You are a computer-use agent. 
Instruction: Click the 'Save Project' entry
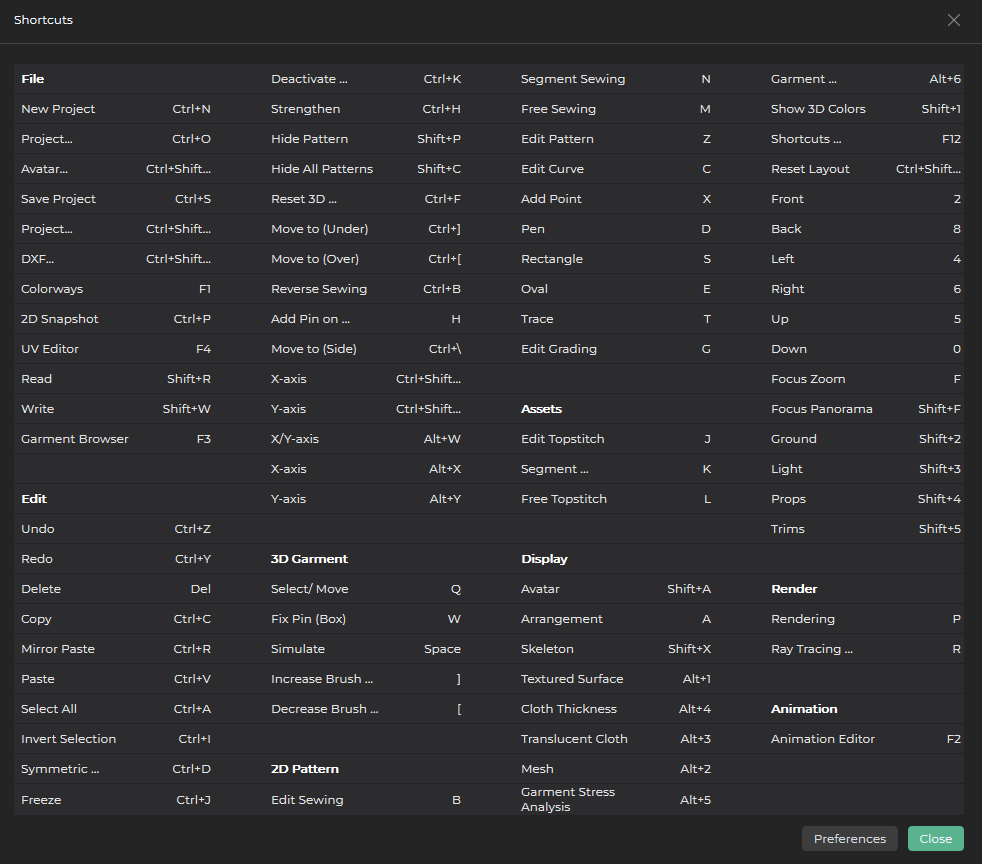(x=58, y=199)
